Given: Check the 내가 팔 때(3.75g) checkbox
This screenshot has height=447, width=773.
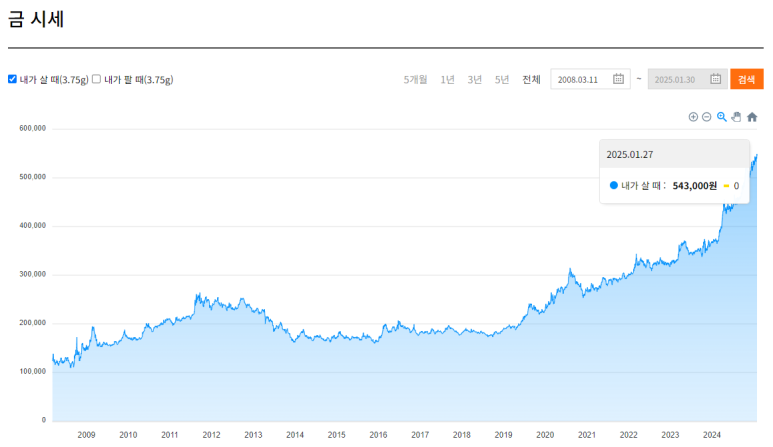Looking at the screenshot, I should click(x=97, y=79).
